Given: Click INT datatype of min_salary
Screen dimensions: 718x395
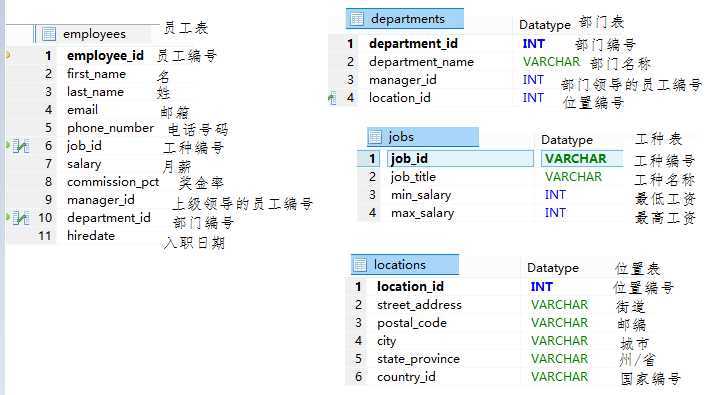Looking at the screenshot, I should click(x=555, y=195).
